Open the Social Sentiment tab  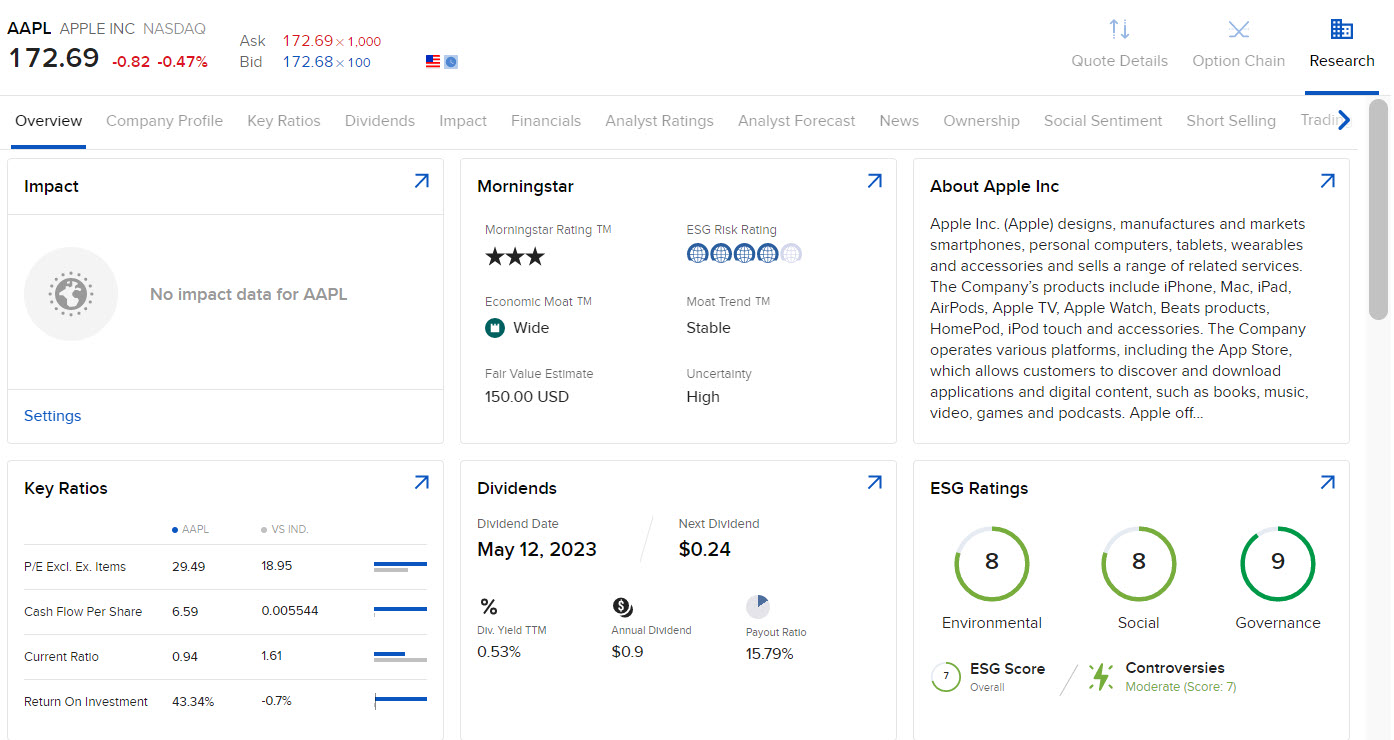(1103, 121)
